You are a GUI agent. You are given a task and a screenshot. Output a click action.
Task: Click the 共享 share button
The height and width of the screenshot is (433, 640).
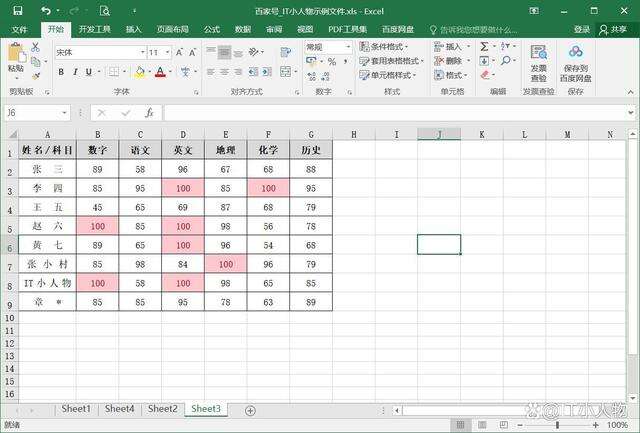coord(613,29)
